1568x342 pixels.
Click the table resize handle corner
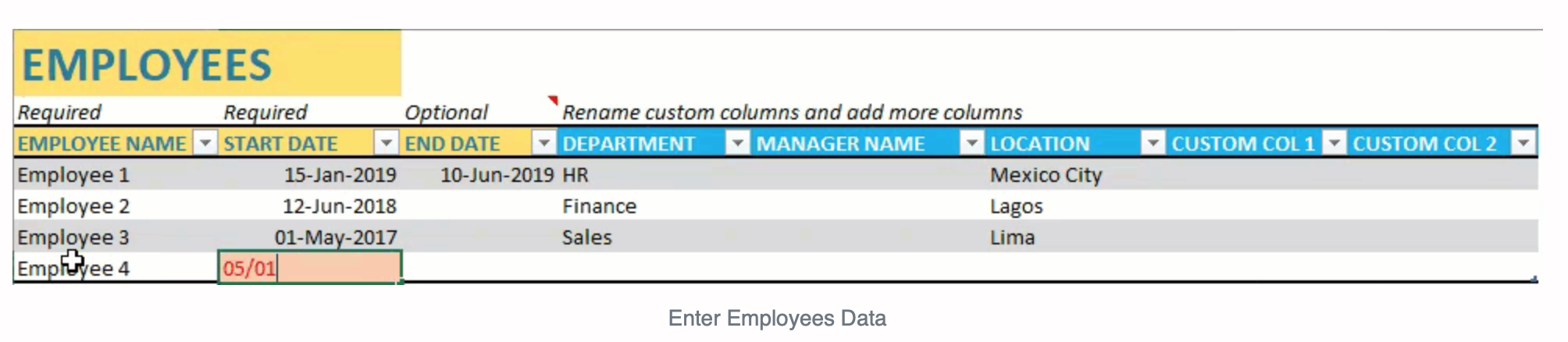[x=1534, y=279]
